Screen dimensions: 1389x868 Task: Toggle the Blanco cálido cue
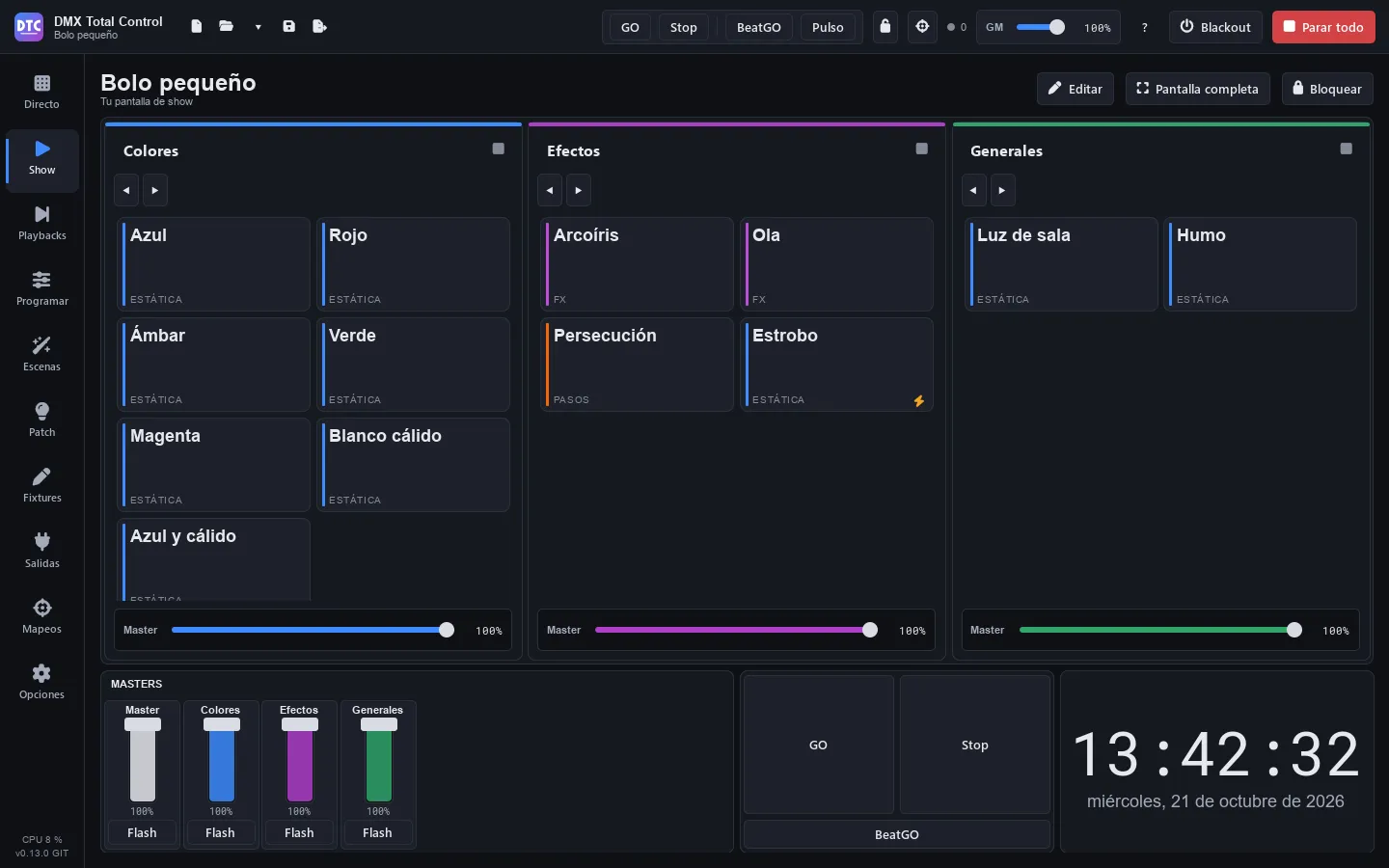[413, 465]
